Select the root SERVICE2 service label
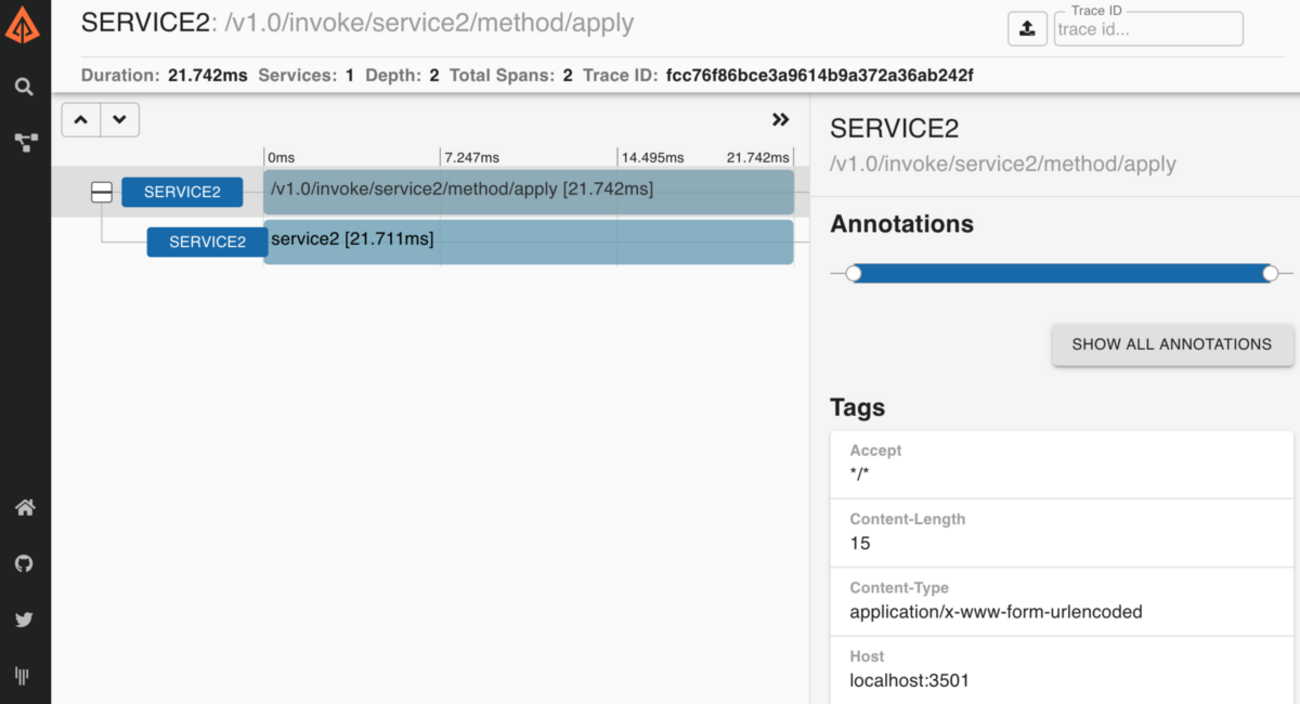This screenshot has width=1300, height=704. pyautogui.click(x=182, y=192)
